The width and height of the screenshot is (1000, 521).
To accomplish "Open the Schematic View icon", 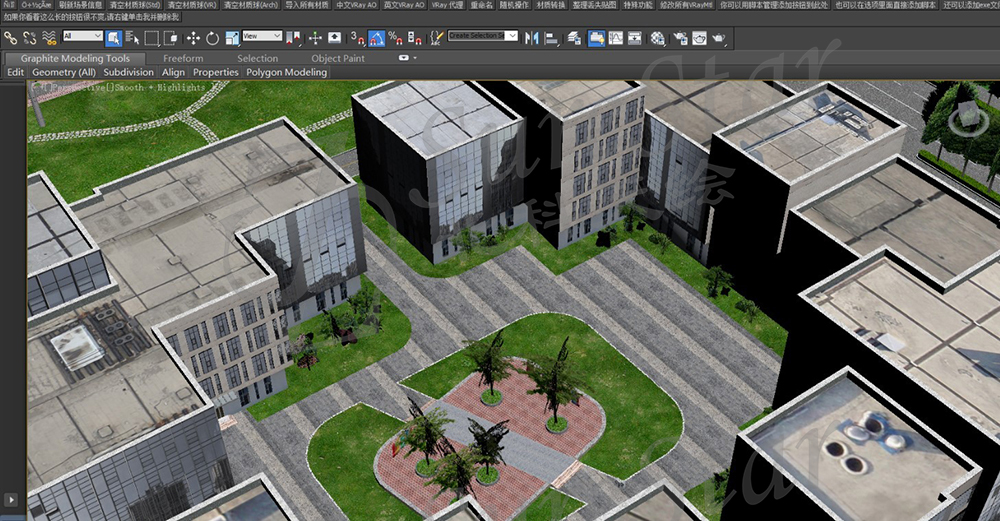I will (x=635, y=38).
